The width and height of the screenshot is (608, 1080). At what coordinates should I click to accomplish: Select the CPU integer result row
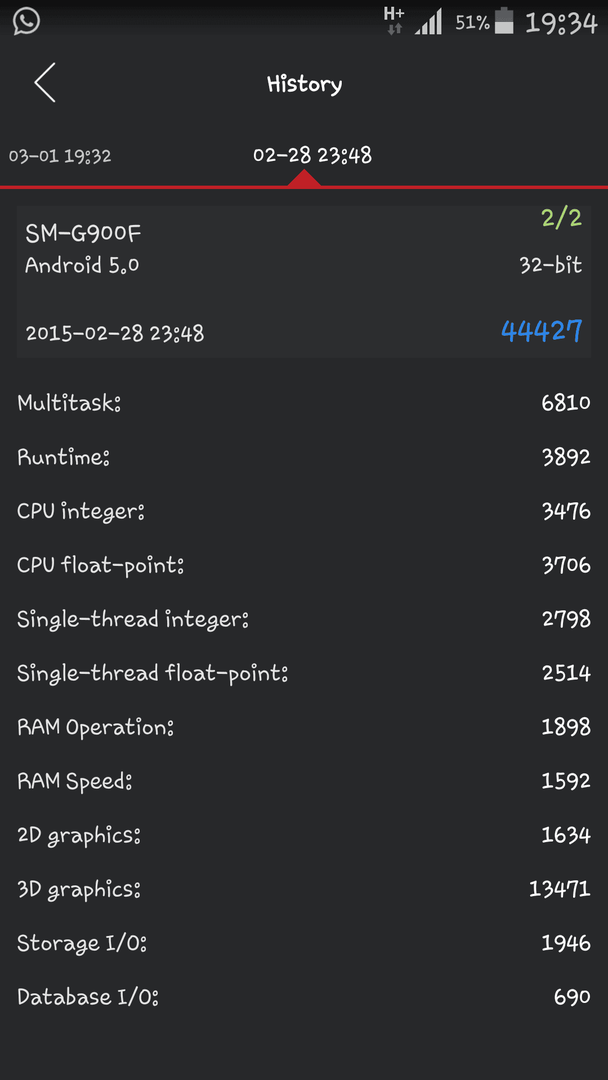(x=304, y=512)
